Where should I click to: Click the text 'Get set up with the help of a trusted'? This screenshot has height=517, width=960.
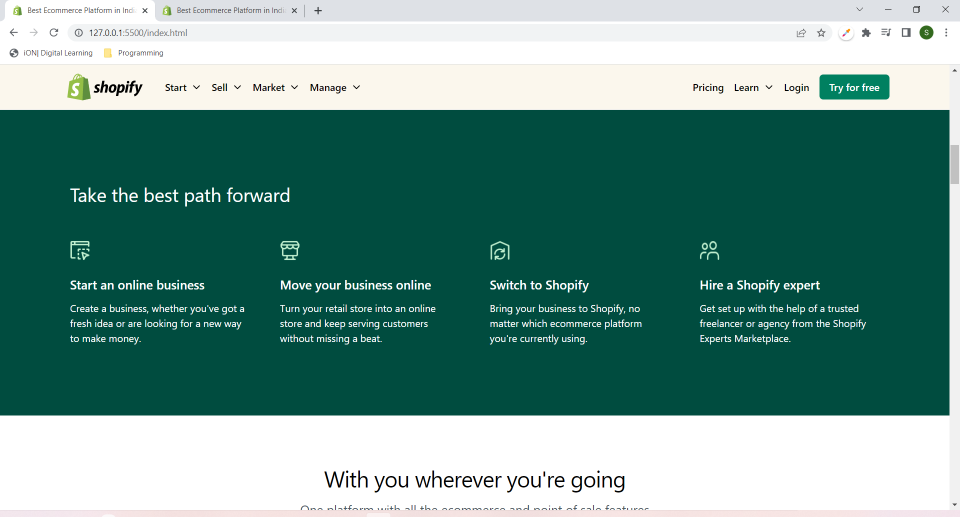(779, 309)
